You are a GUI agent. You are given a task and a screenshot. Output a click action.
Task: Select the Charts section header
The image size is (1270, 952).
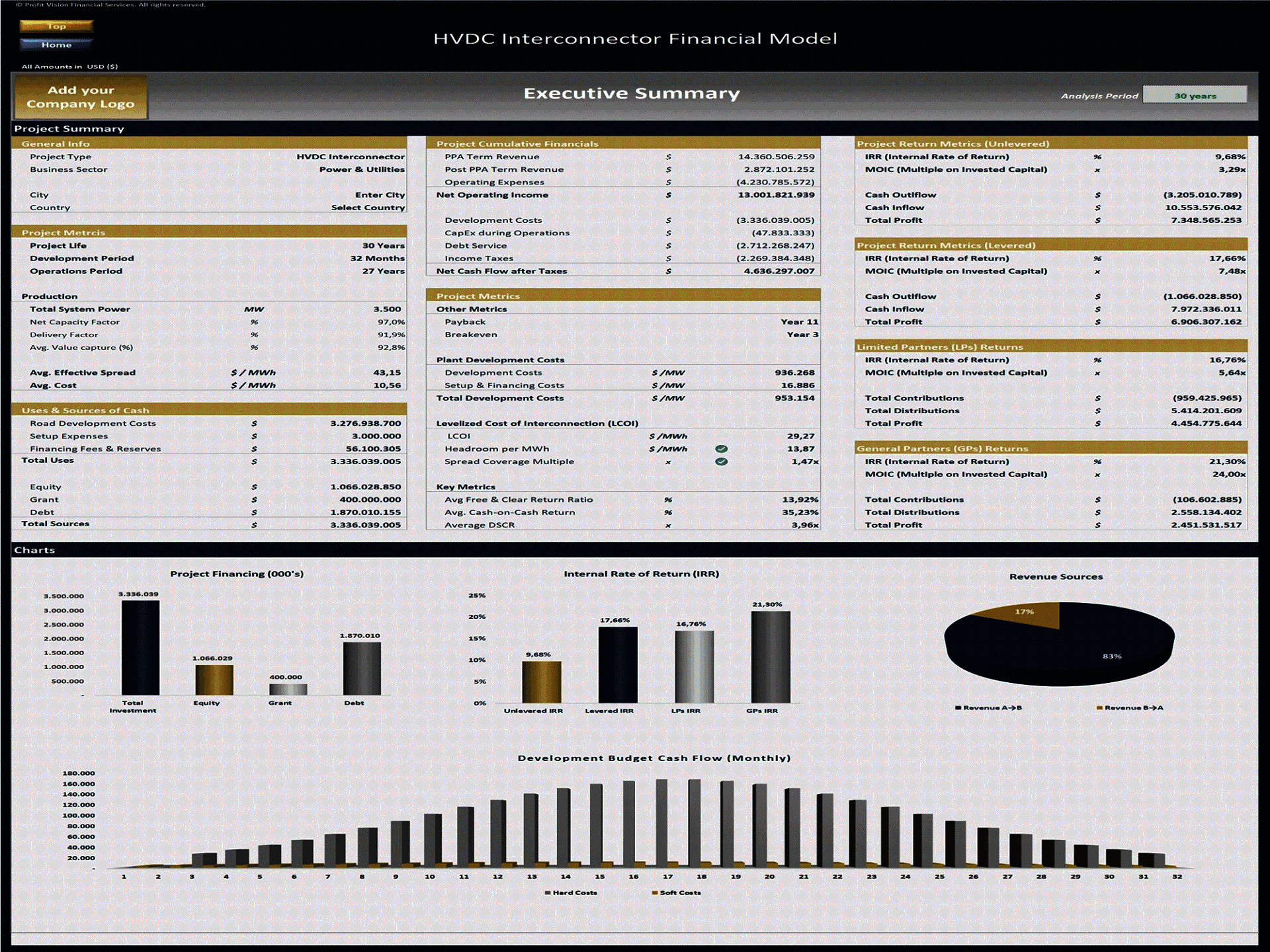[36, 549]
